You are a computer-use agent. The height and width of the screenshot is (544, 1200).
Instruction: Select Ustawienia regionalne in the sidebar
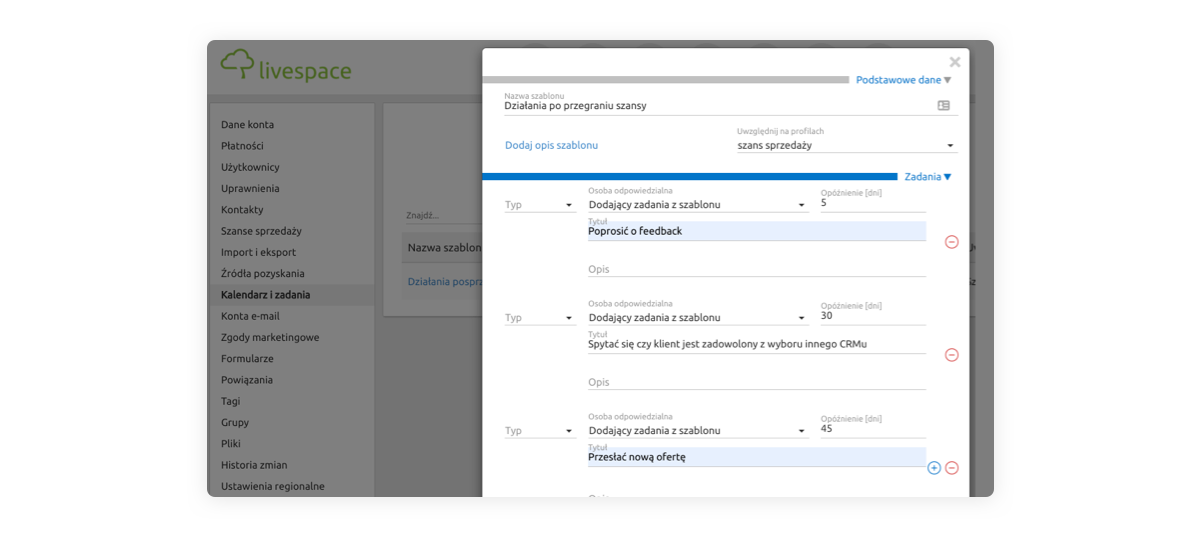click(x=273, y=486)
